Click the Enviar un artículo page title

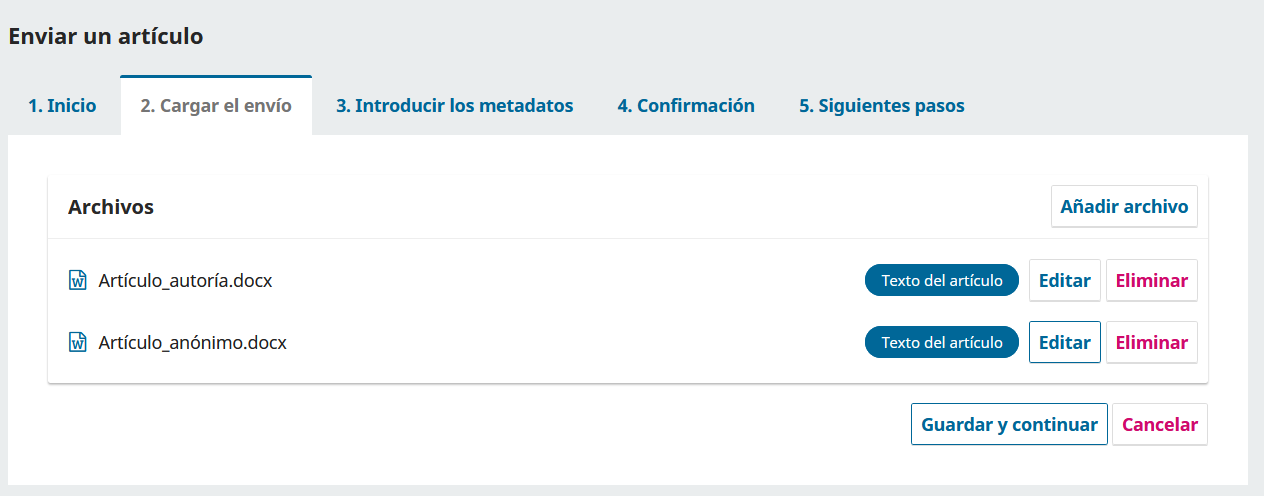point(106,37)
